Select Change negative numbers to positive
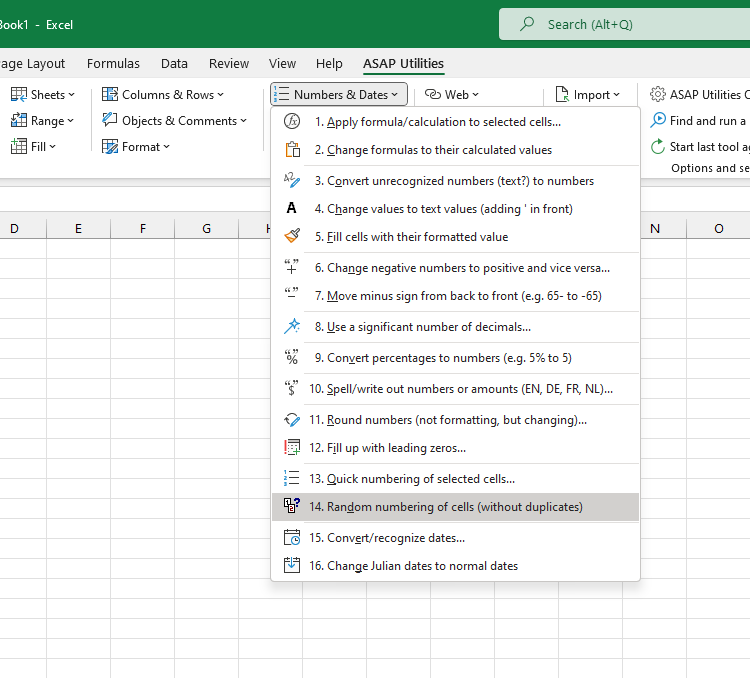Screen dimensions: 750x678 (x=455, y=267)
